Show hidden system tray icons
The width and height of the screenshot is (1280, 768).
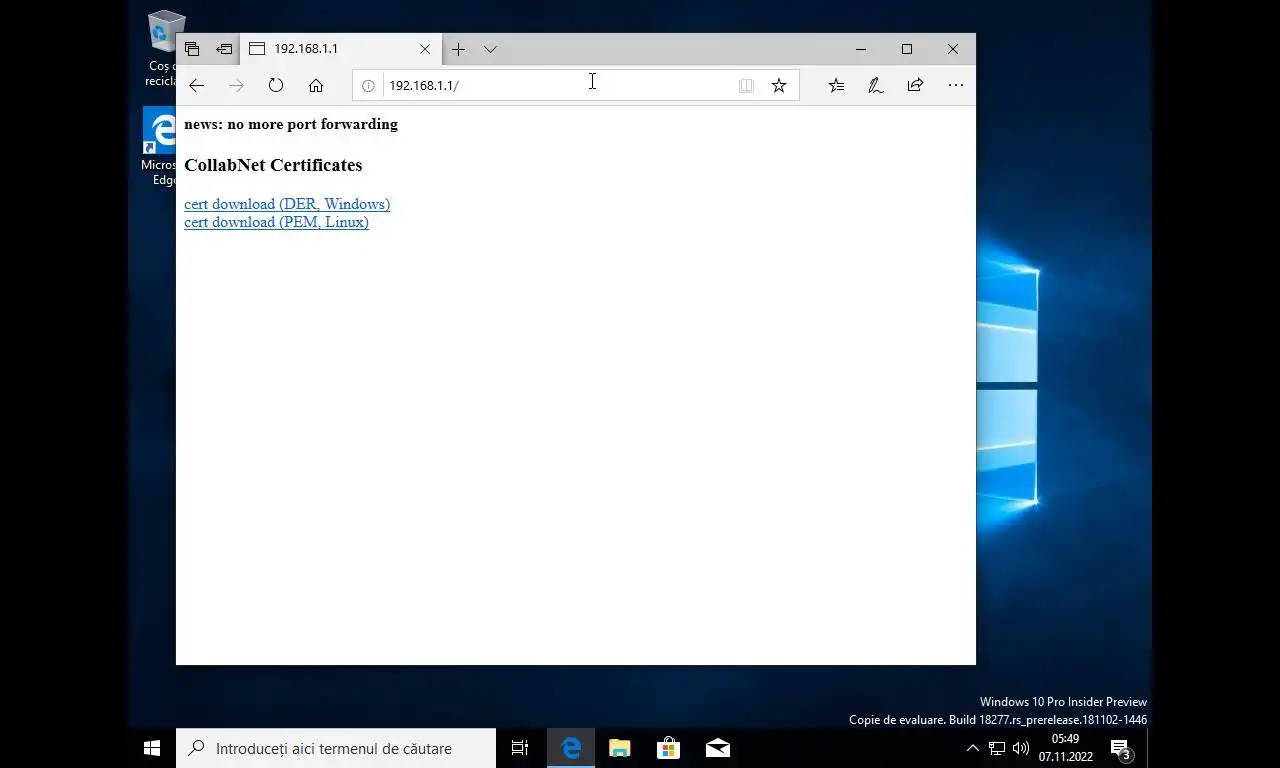972,748
